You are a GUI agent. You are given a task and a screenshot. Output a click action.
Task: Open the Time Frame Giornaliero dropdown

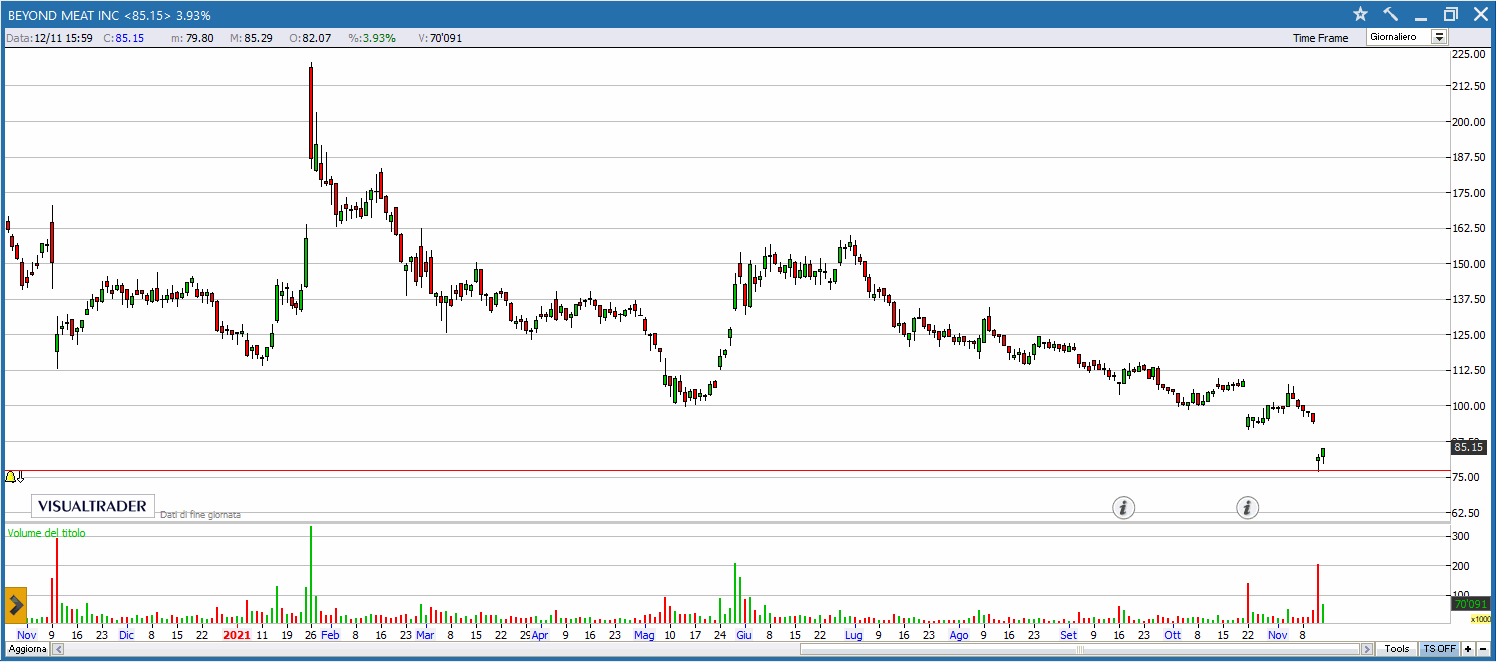[x=1408, y=37]
